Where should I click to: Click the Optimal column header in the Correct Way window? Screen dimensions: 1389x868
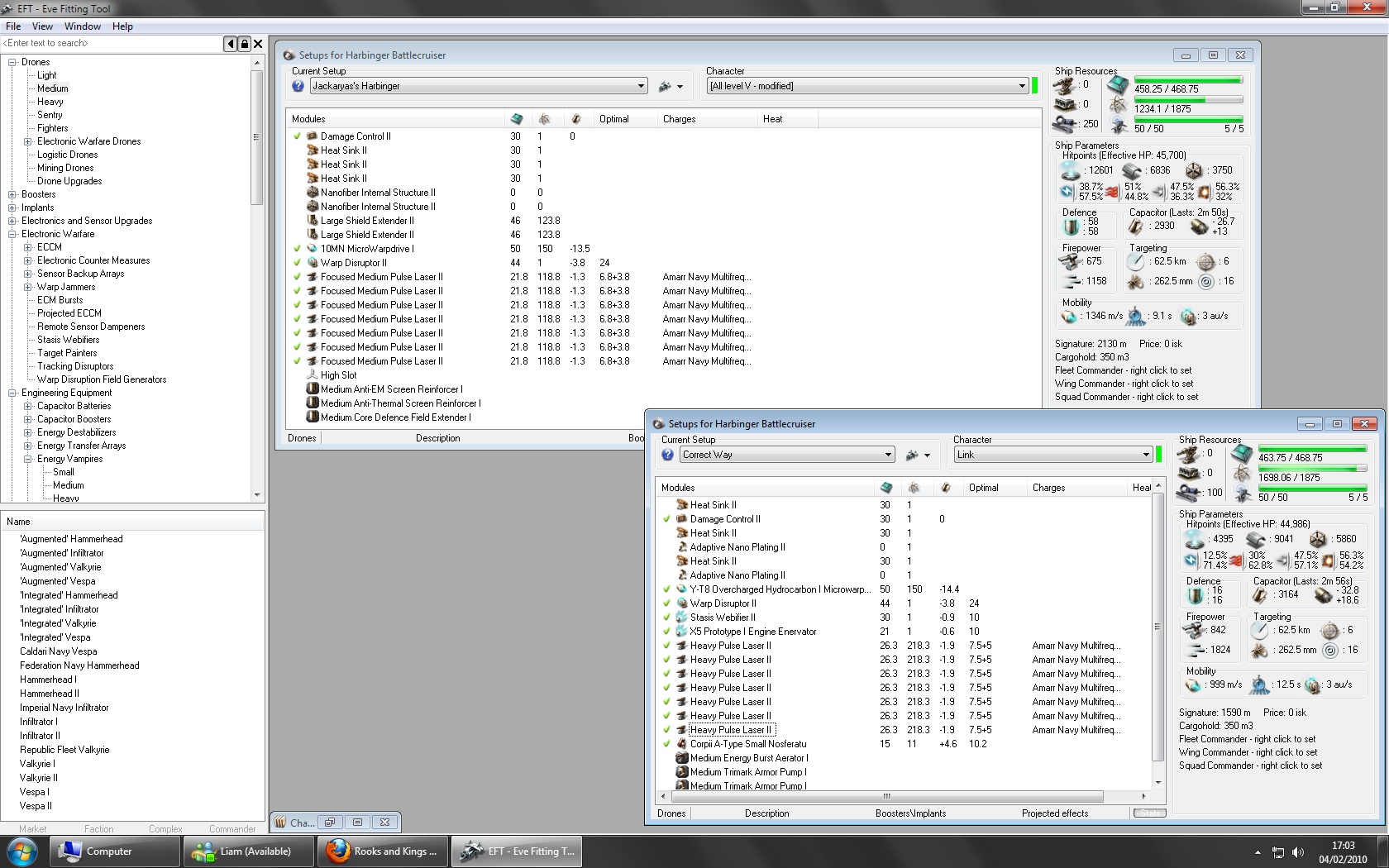(x=995, y=488)
